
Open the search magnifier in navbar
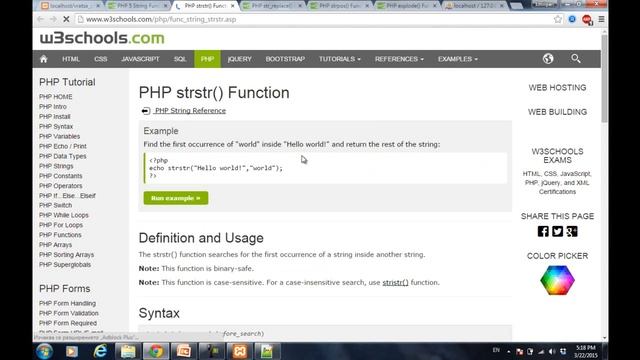coord(576,59)
